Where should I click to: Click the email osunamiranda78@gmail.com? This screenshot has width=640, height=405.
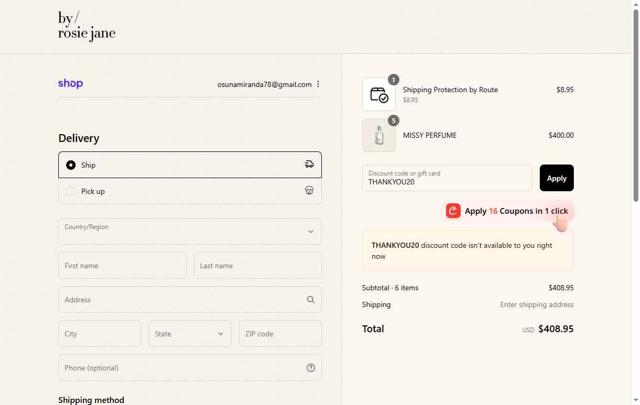264,85
